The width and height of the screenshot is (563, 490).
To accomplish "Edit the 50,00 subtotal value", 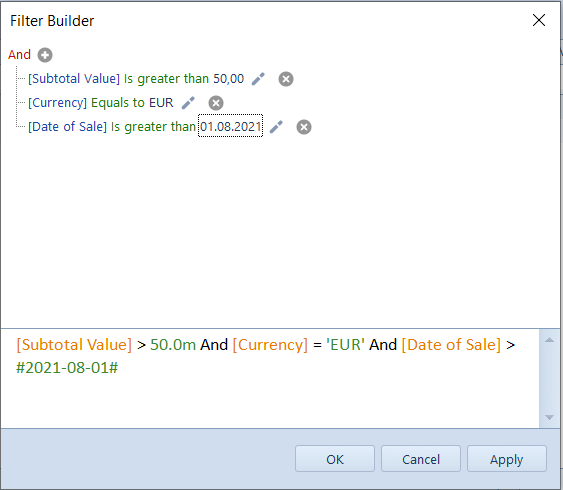I will pyautogui.click(x=229, y=79).
